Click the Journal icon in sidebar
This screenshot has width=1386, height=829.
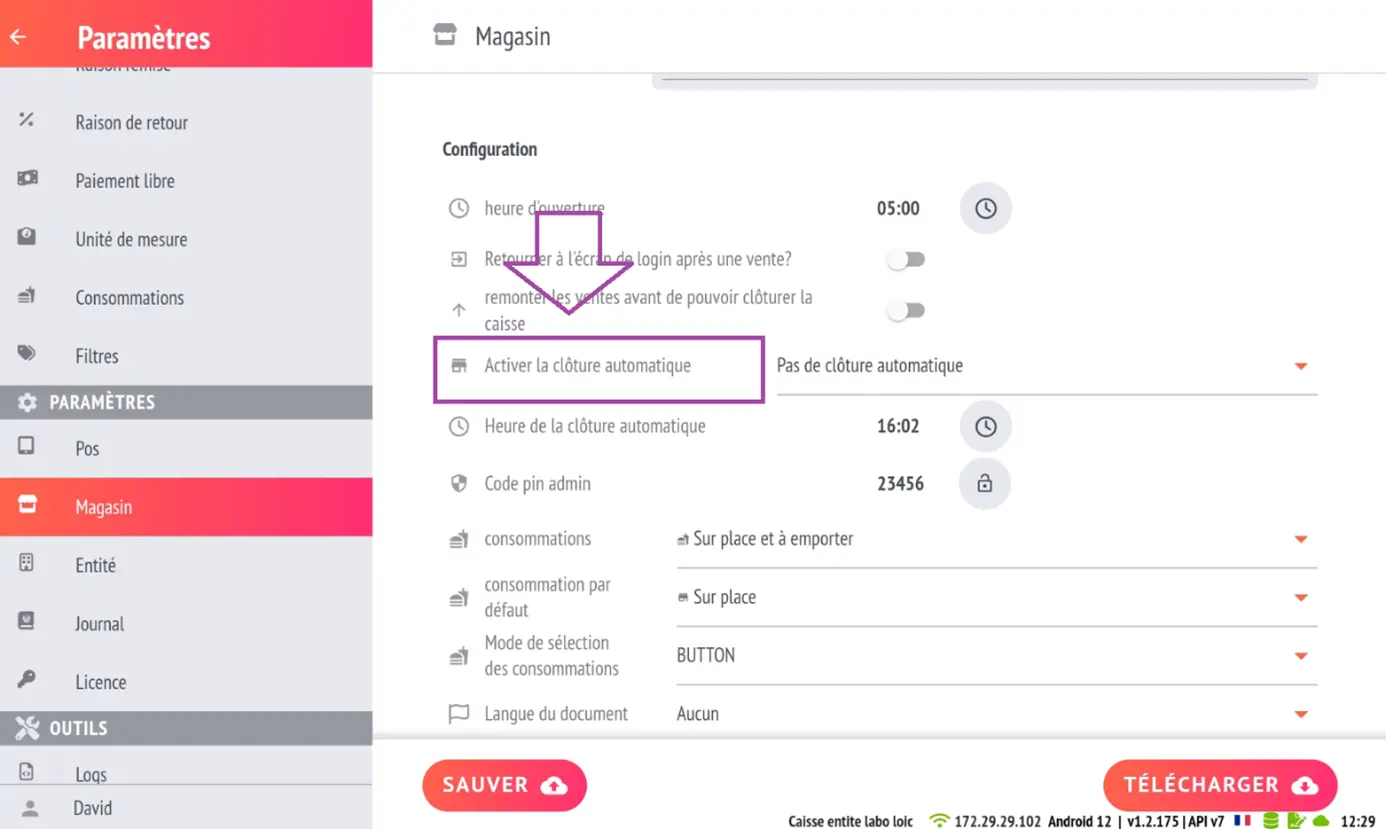27,622
